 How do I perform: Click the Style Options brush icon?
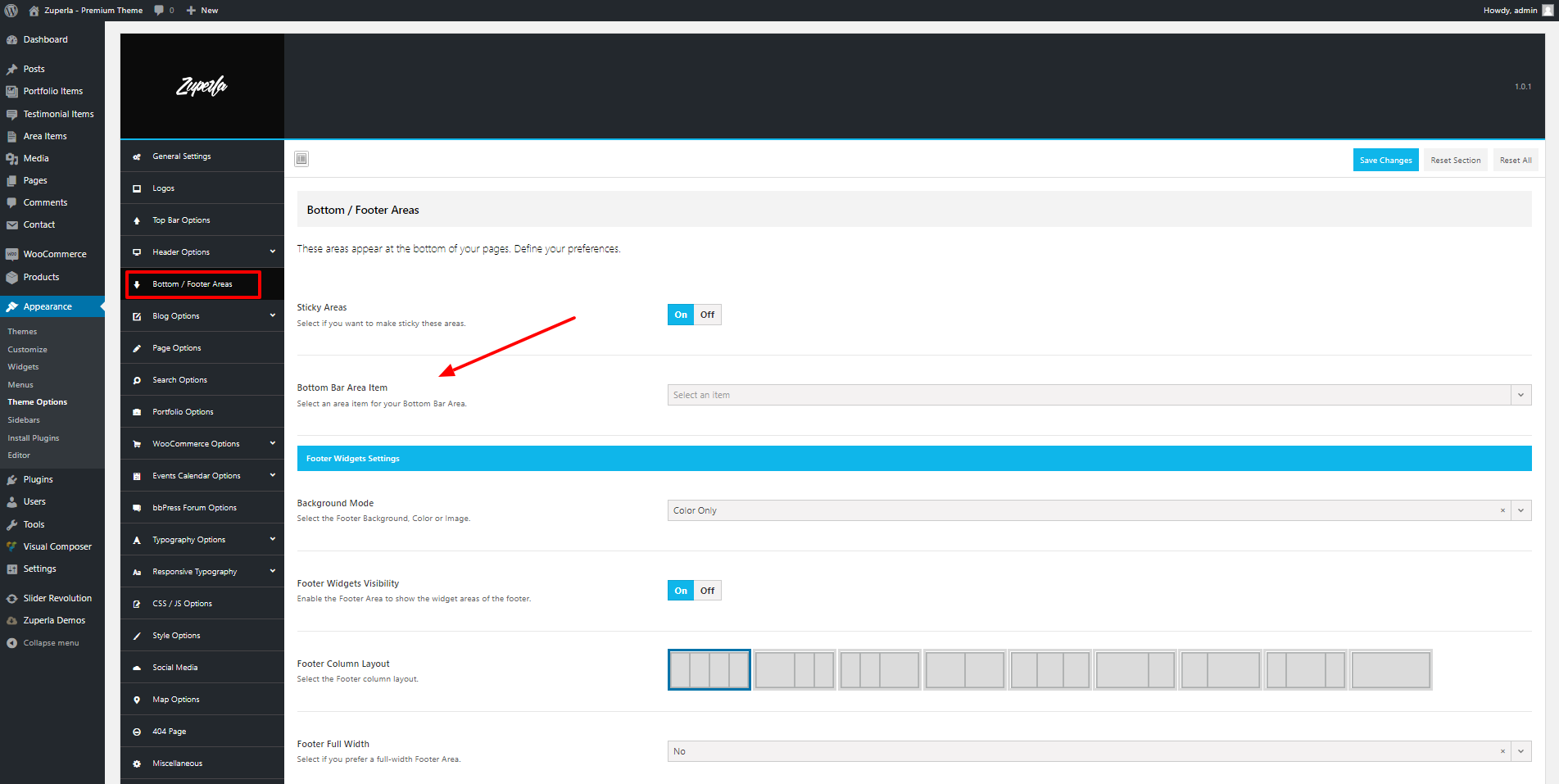[x=137, y=636]
